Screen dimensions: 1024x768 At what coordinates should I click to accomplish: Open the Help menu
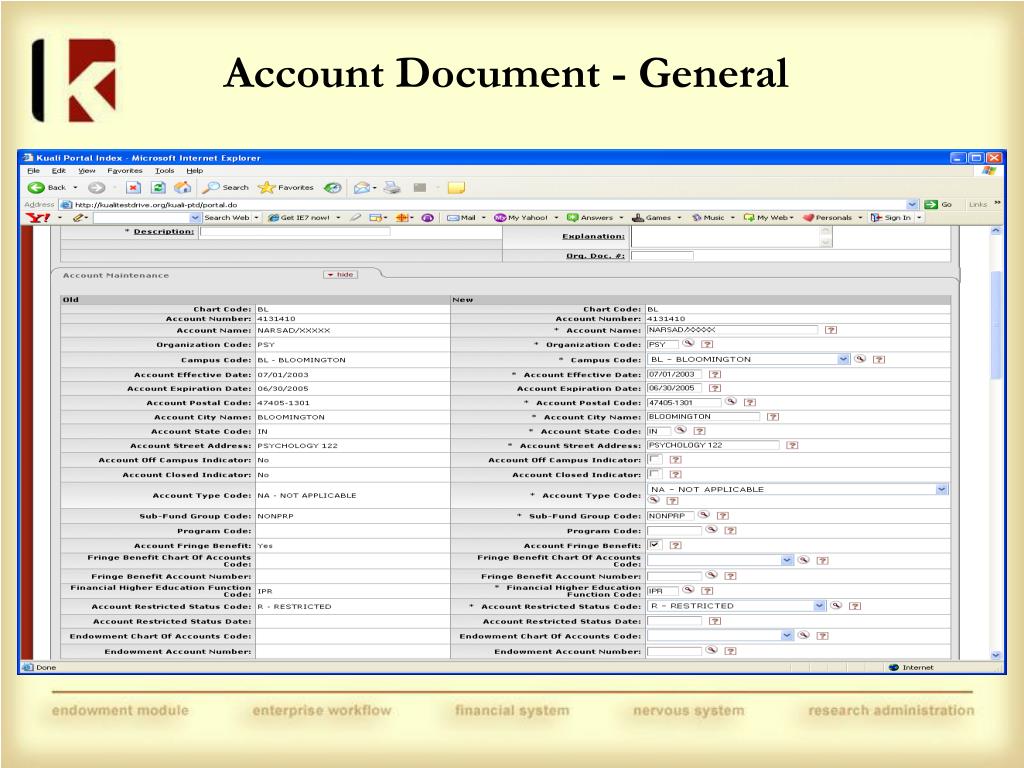tap(195, 170)
